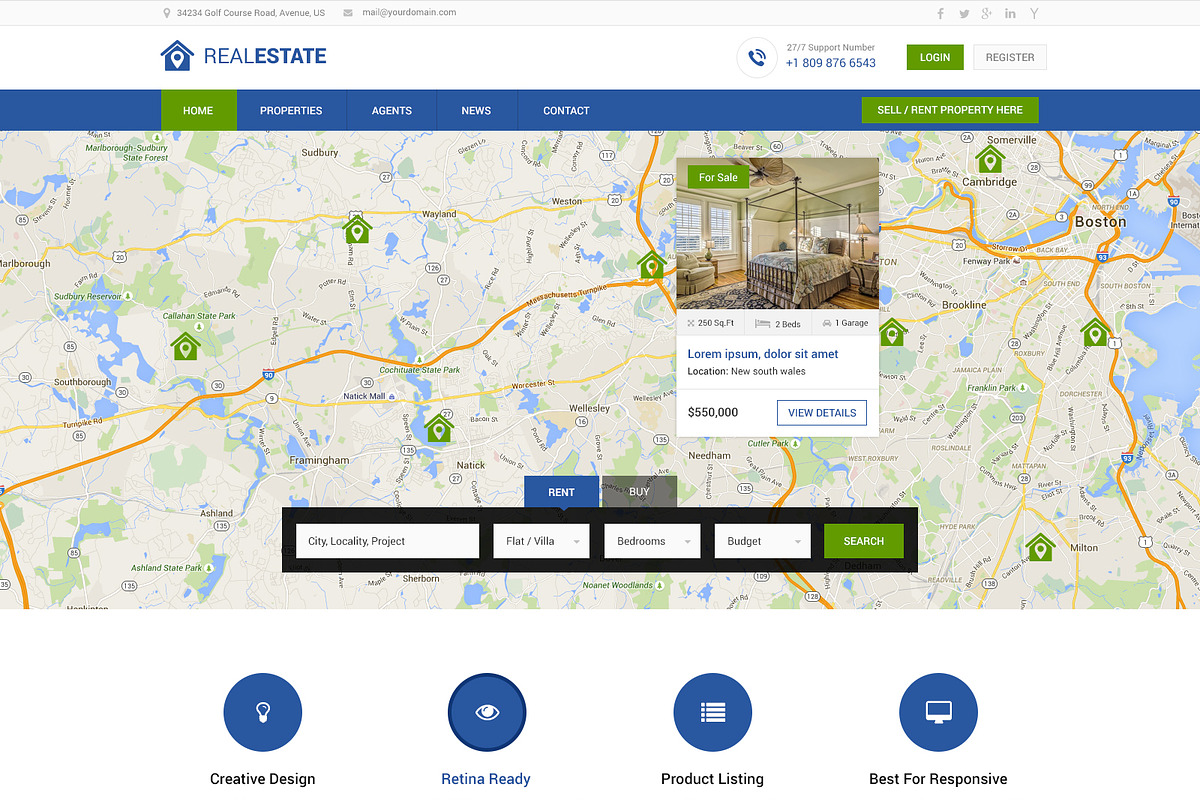The image size is (1200, 800).
Task: Open the News menu item
Action: pos(476,110)
